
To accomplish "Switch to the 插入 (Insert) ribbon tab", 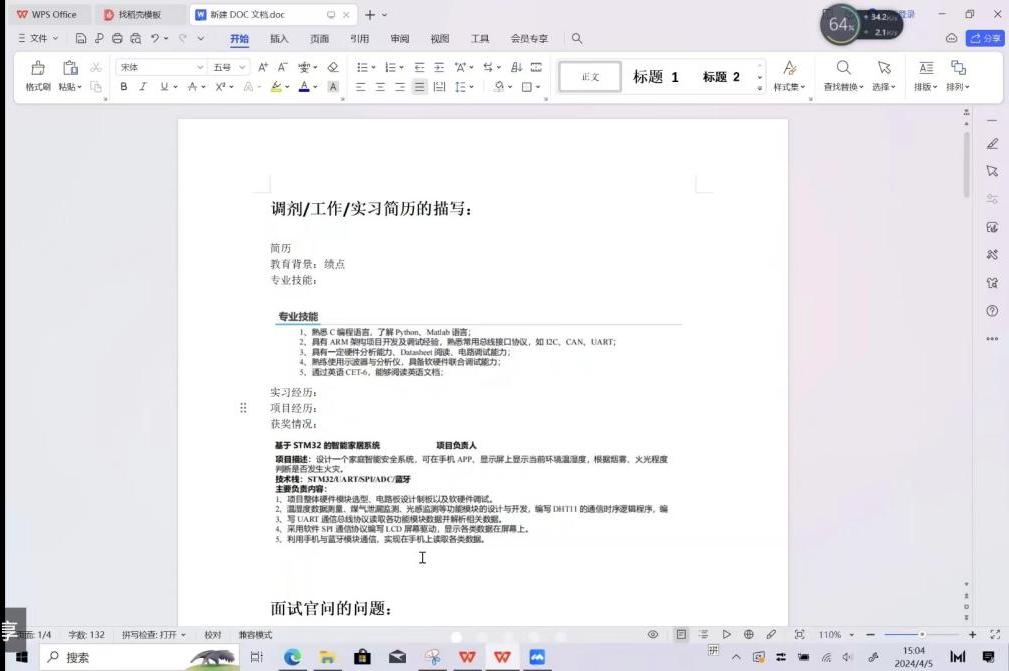I will 279,39.
